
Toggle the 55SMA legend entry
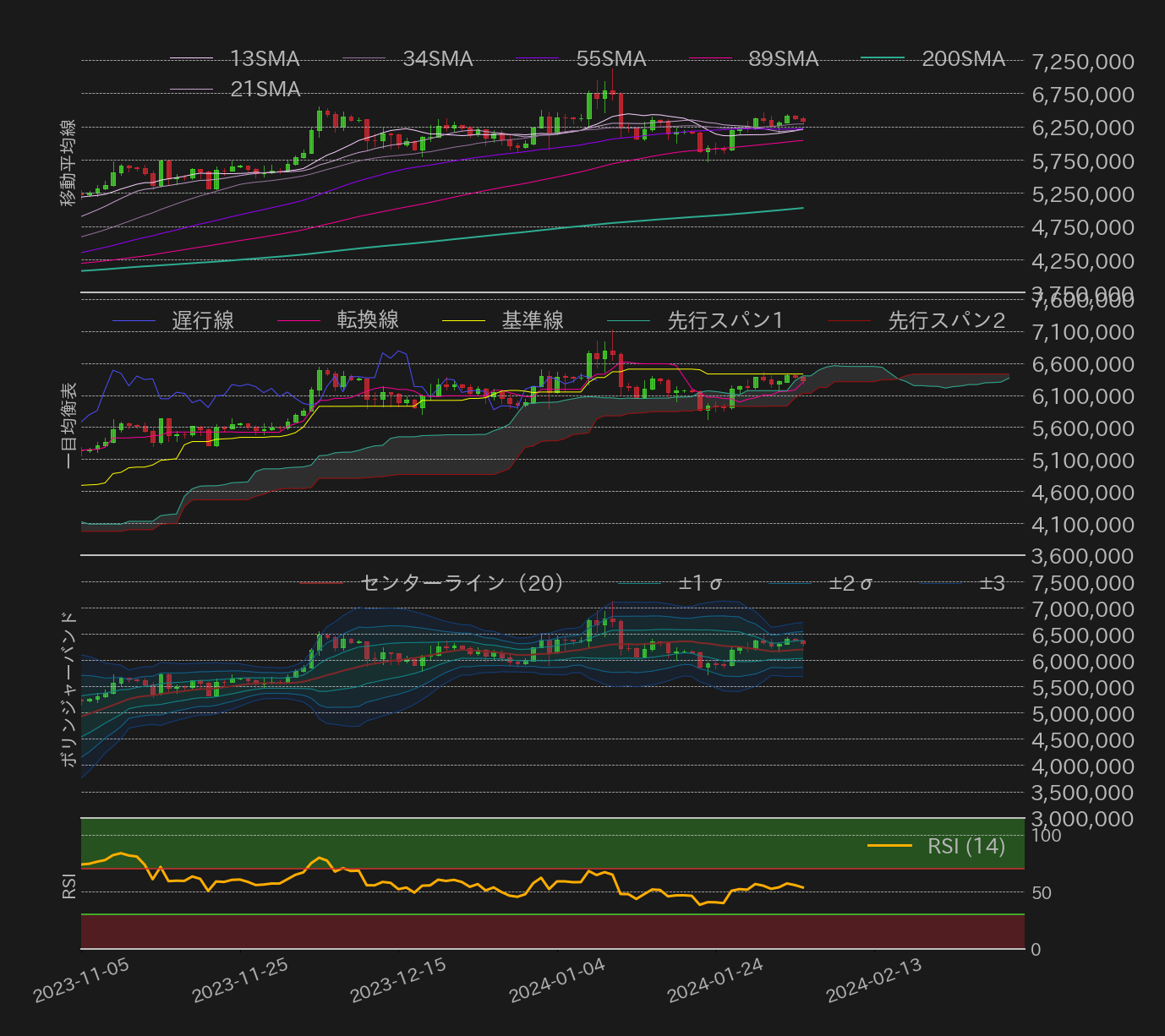pyautogui.click(x=581, y=59)
